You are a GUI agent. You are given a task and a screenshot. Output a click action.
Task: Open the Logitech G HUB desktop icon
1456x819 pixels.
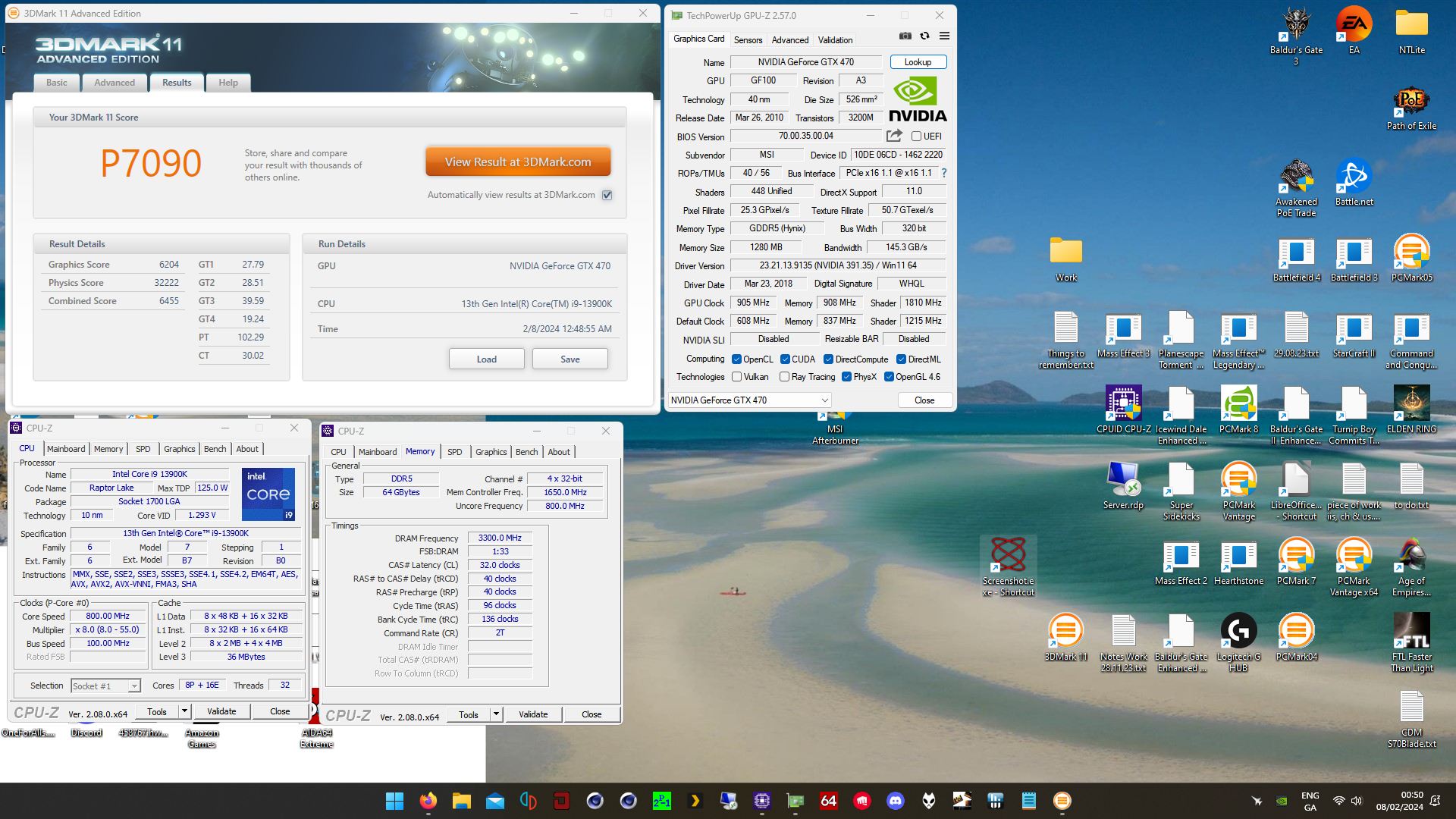pyautogui.click(x=1238, y=642)
